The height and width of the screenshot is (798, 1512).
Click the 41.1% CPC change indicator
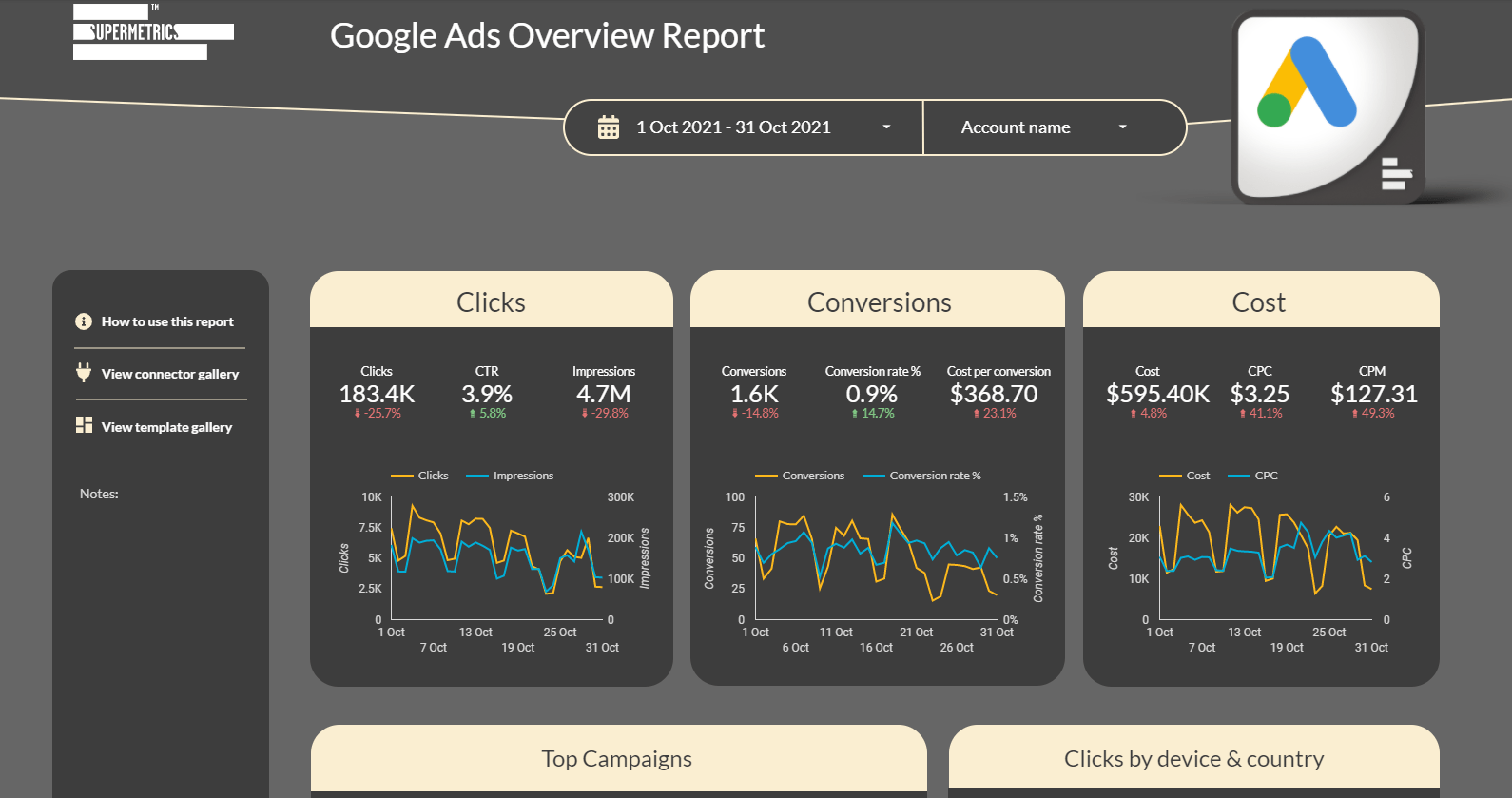(1261, 414)
